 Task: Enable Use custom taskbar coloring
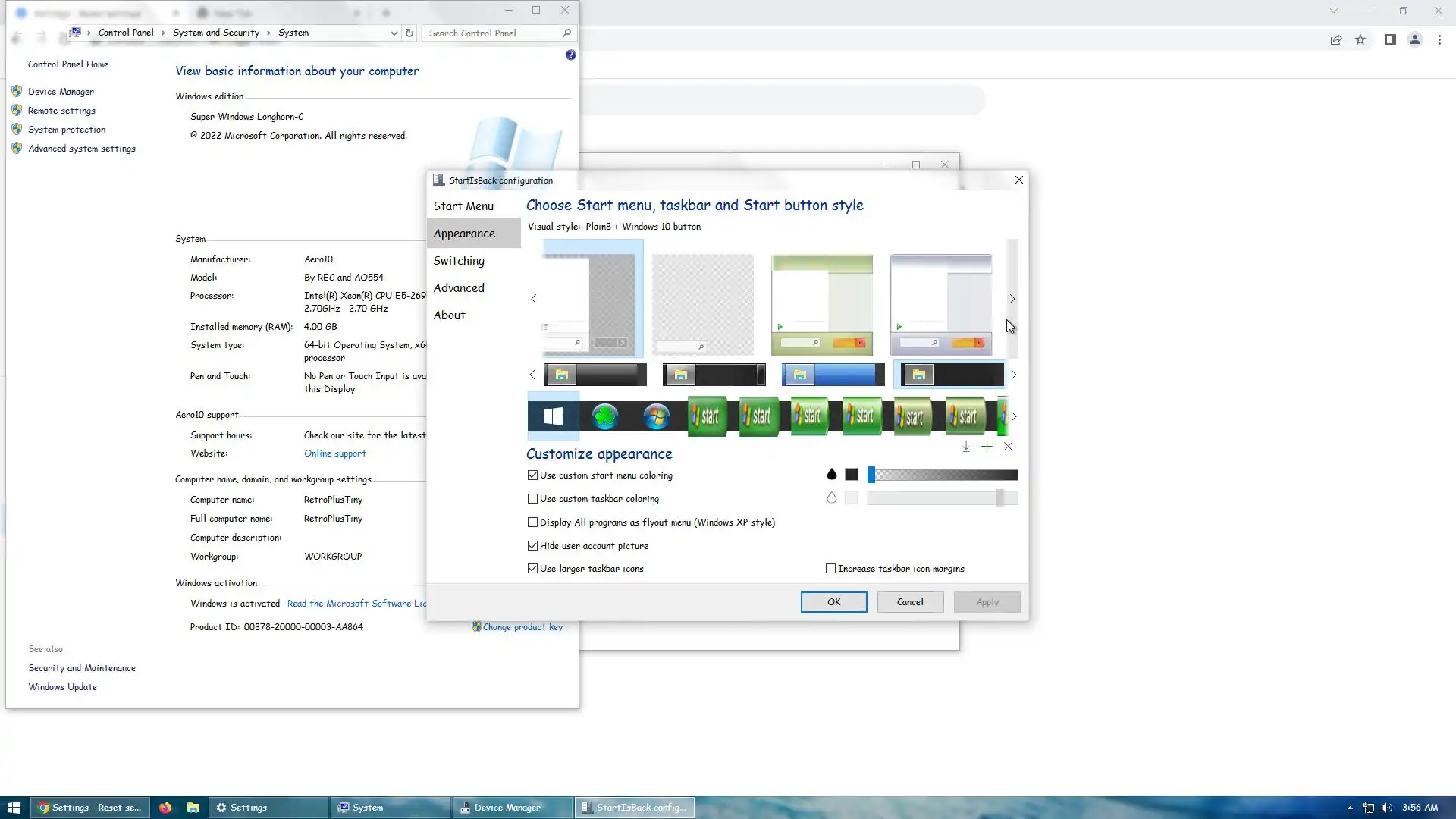(533, 499)
